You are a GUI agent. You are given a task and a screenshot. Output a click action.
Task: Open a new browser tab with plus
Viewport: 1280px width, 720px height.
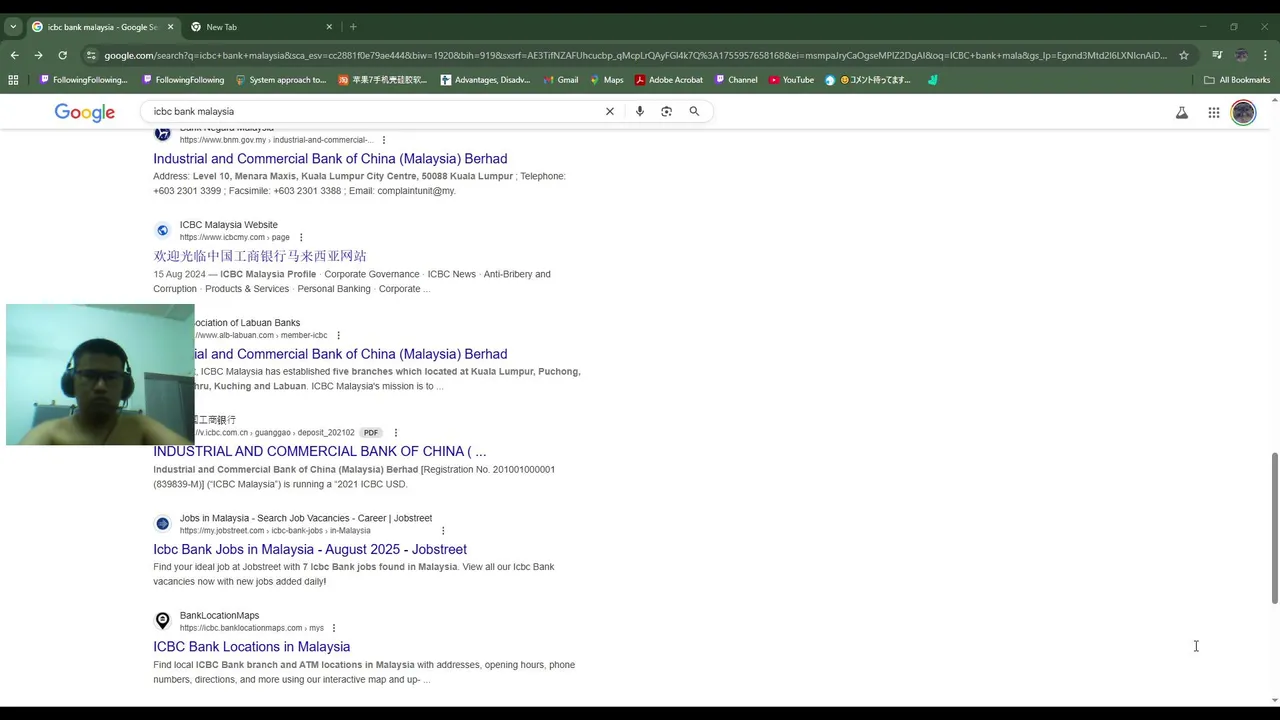[353, 27]
